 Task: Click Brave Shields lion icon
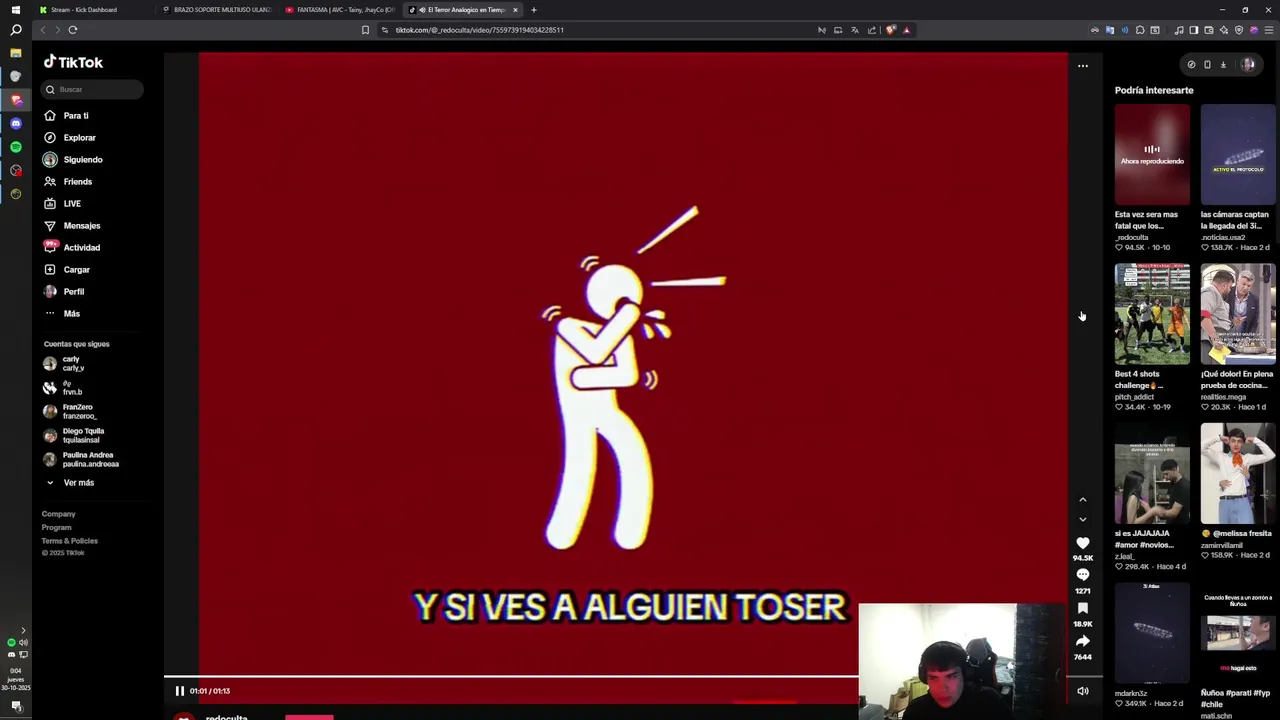coord(890,30)
